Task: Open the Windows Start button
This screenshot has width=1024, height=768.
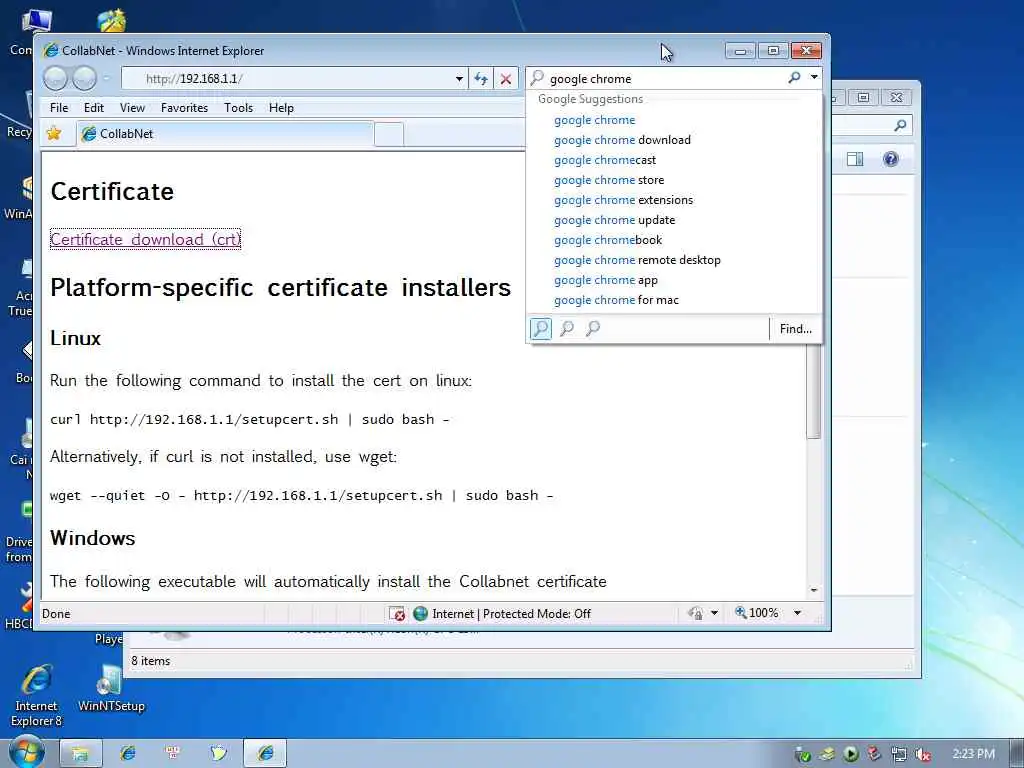Action: pos(25,751)
